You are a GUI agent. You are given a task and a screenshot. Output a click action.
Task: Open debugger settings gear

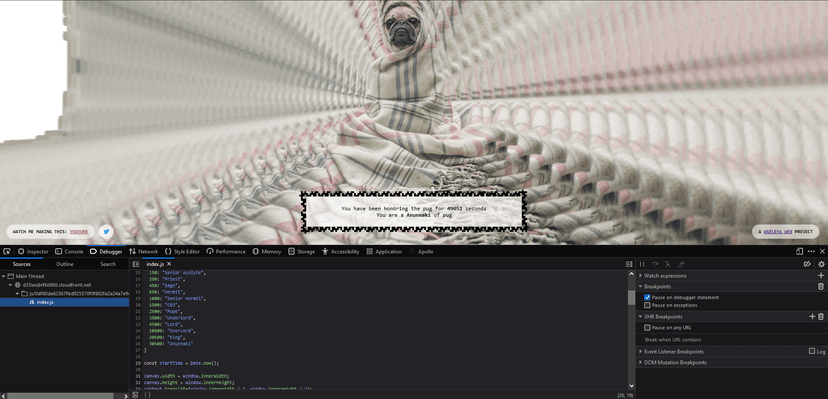821,264
